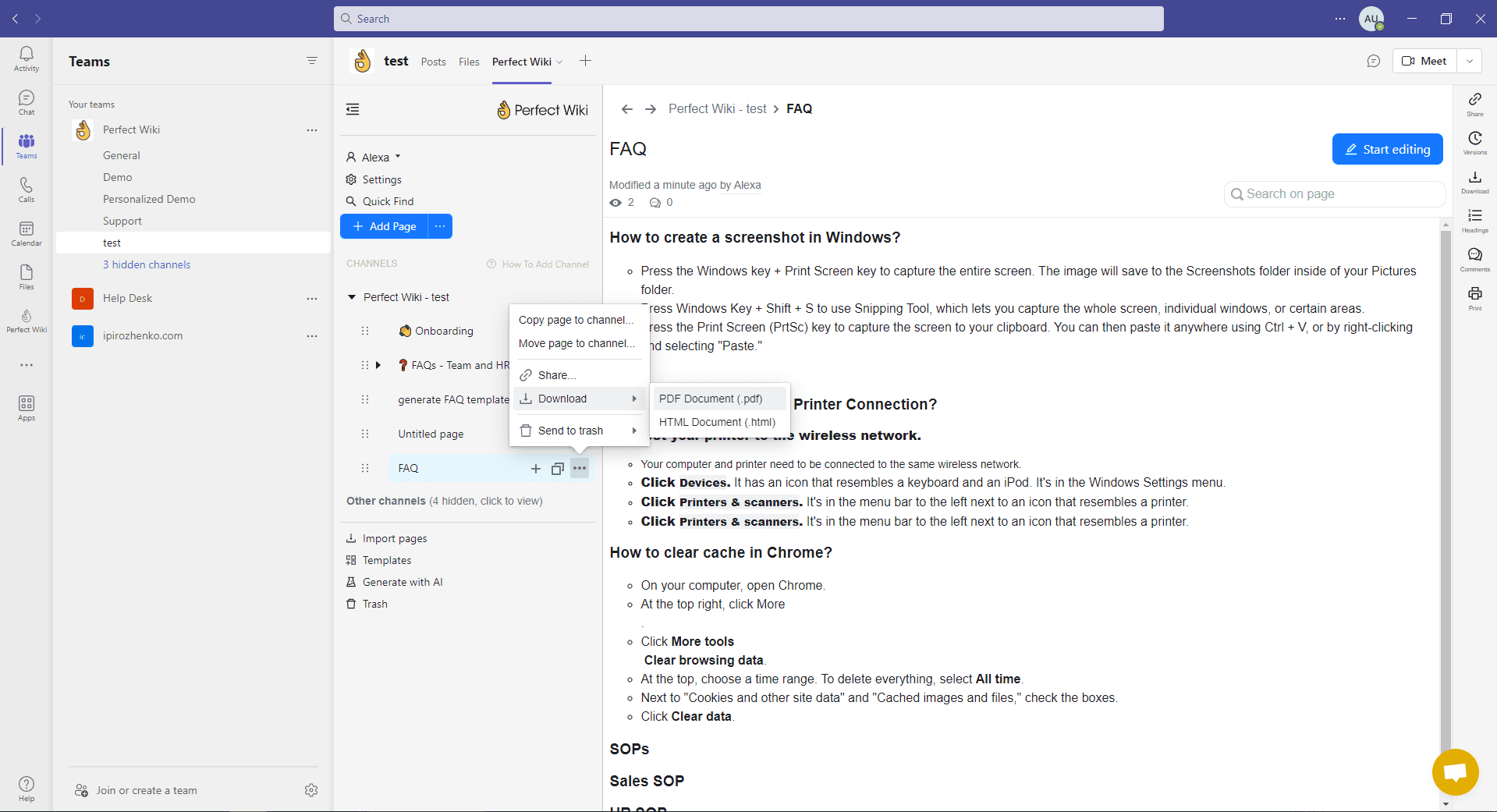Collapse the wiki page sidebar
The image size is (1497, 812).
coord(352,109)
